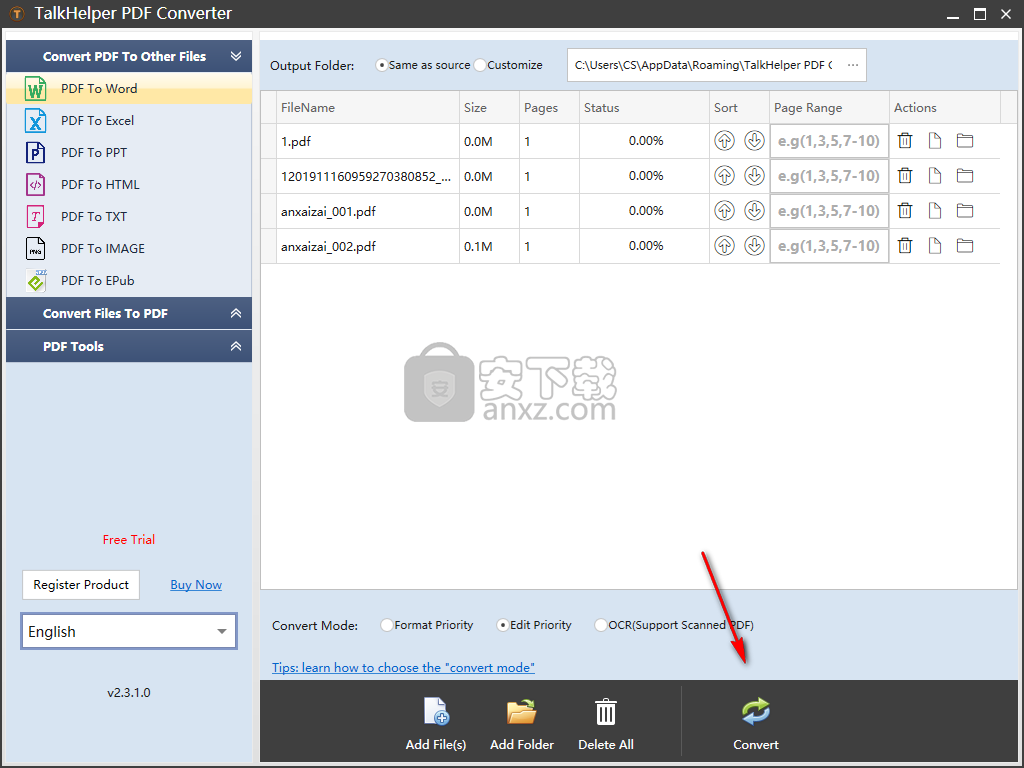Delete anxaizai_001.pdf from list
Viewport: 1024px width, 768px height.
(x=904, y=210)
